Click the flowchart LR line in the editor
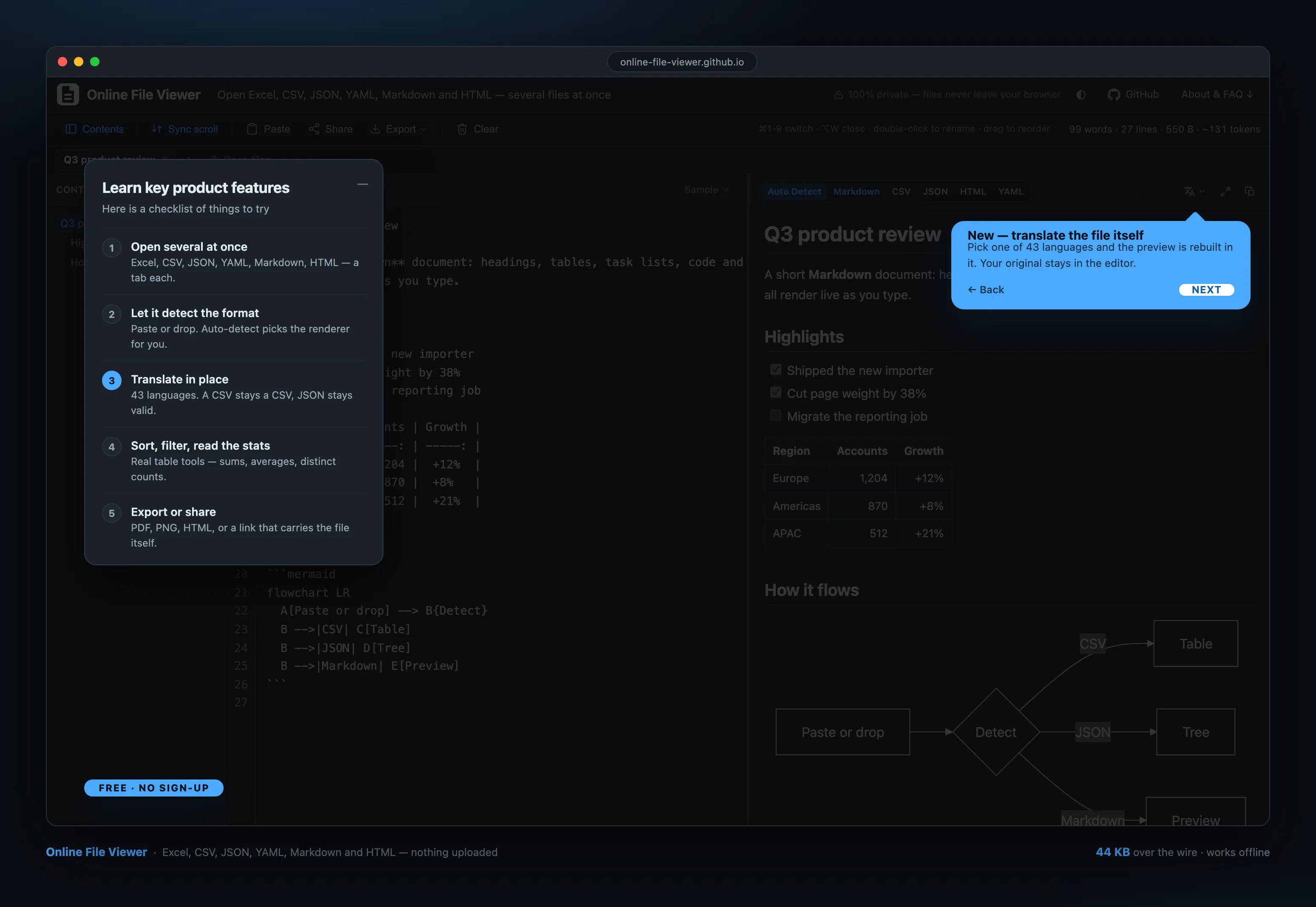The width and height of the screenshot is (1316, 907). tap(309, 592)
